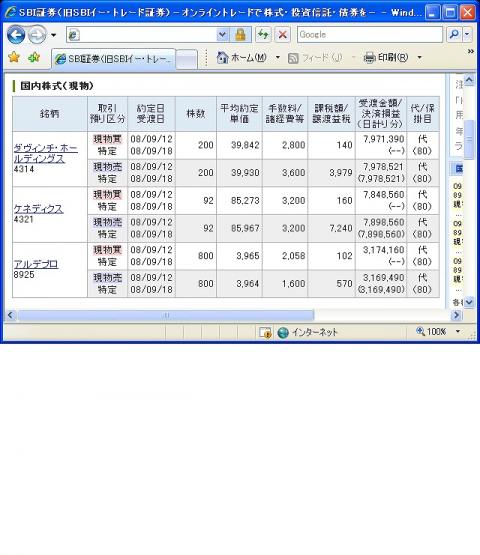Click the Home (ホーム) toolbar button
Image resolution: width=480 pixels, height=555 pixels.
[x=241, y=57]
